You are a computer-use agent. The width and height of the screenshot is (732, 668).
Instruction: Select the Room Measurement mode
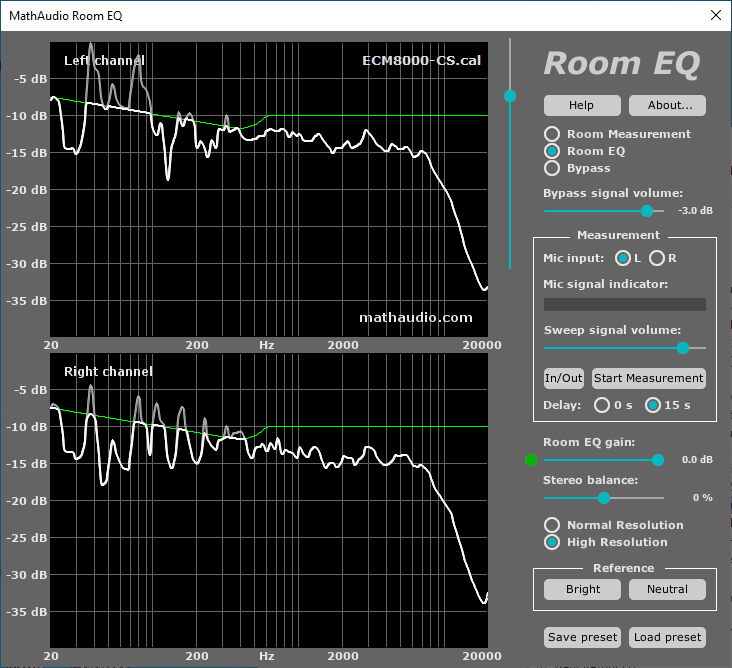pos(551,134)
